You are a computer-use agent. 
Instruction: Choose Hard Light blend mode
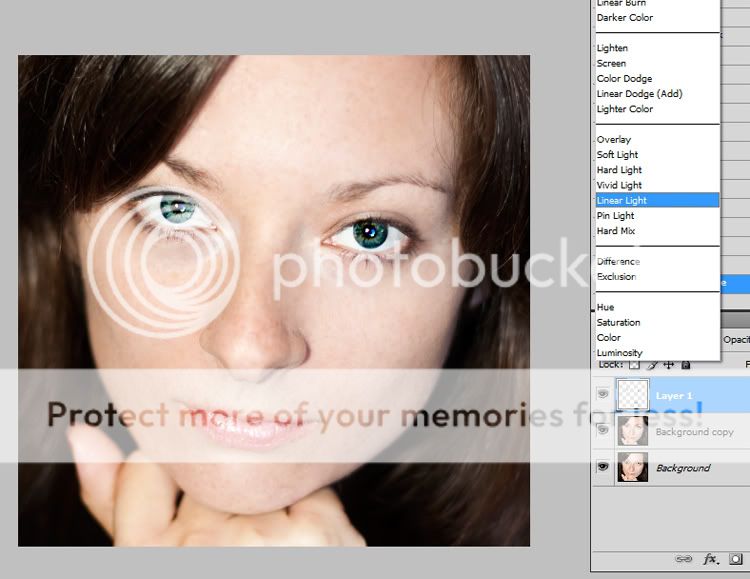click(619, 170)
